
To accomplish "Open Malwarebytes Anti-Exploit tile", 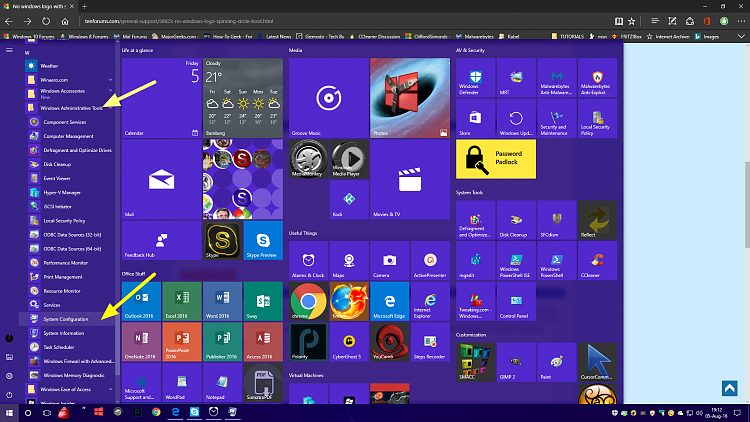I will (597, 78).
